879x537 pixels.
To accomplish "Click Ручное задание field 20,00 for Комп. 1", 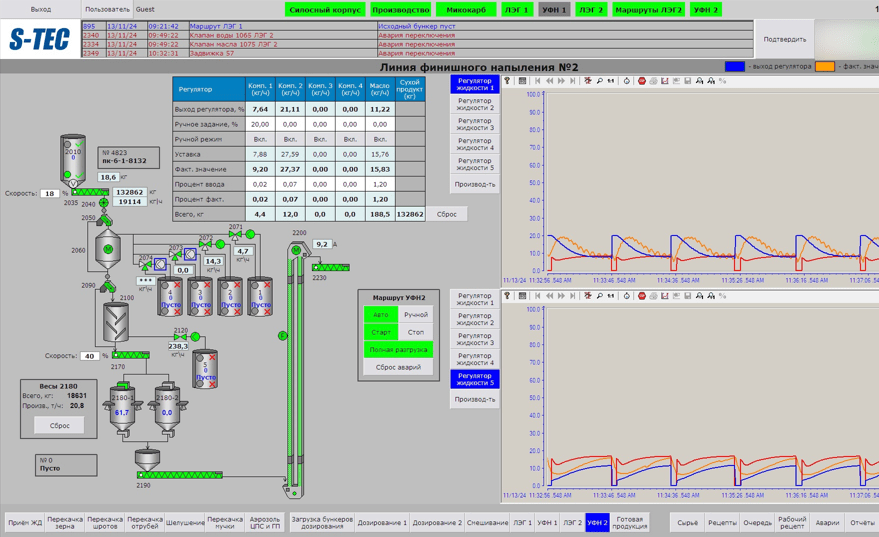I will click(260, 124).
